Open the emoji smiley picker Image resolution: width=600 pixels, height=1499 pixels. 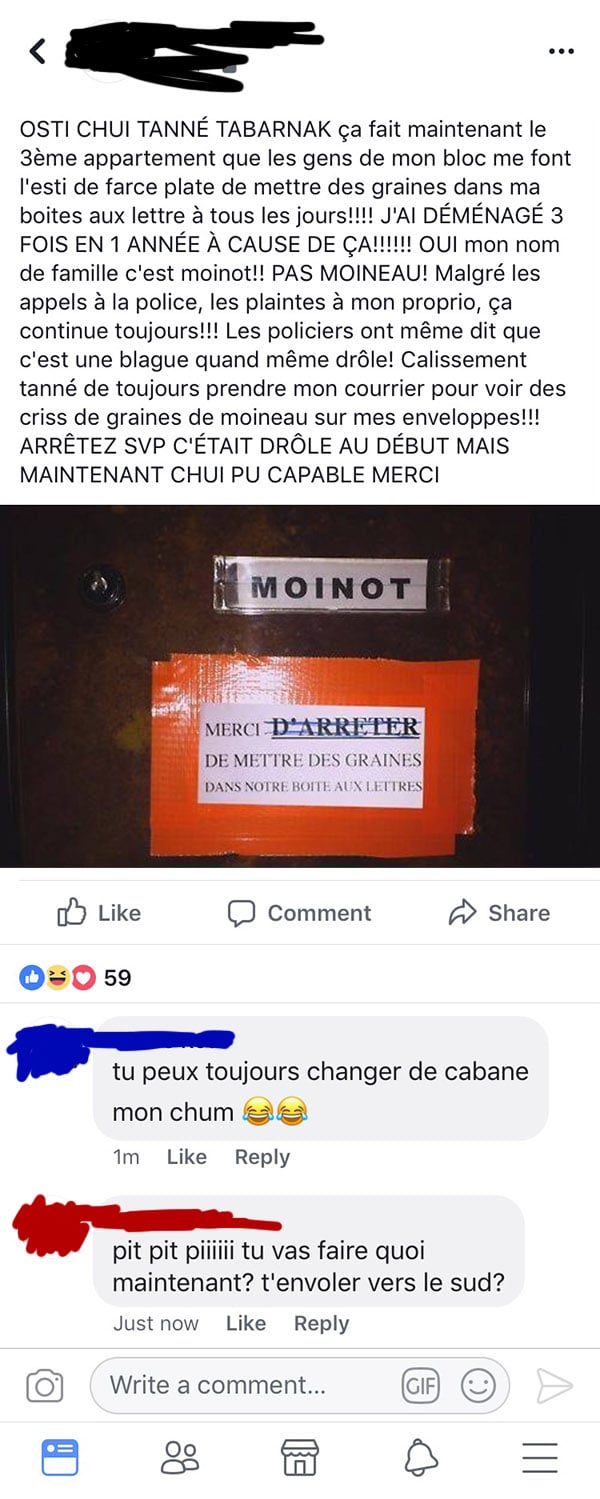[x=478, y=1385]
